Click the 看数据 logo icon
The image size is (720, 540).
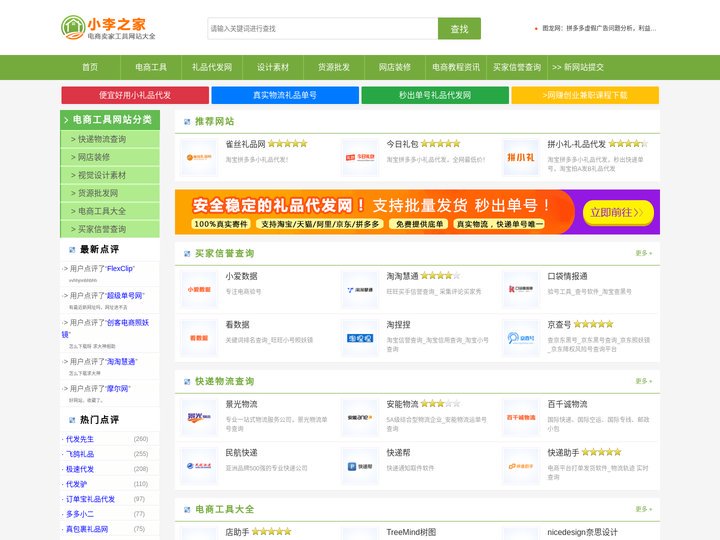click(x=199, y=338)
